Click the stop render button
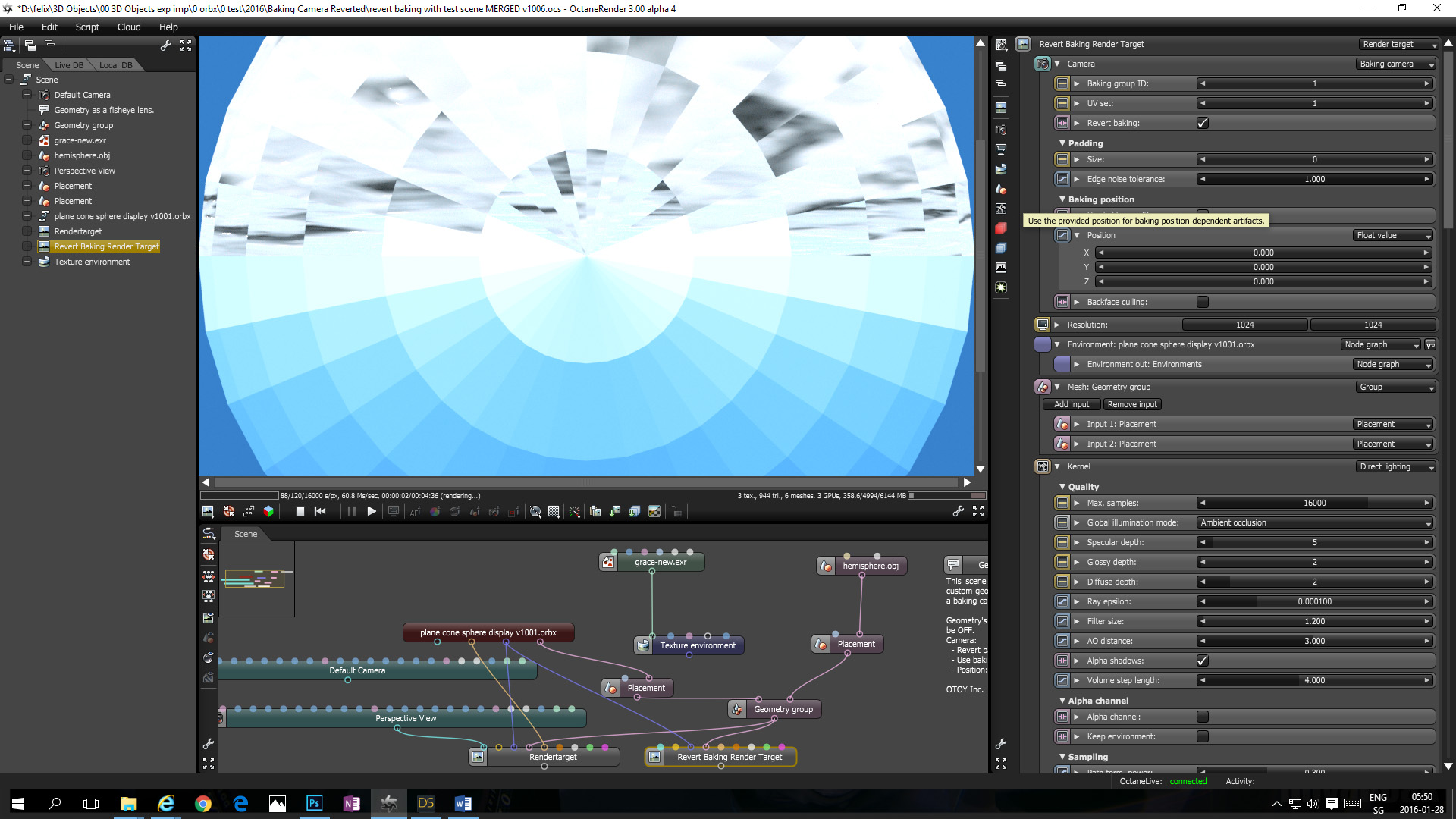The height and width of the screenshot is (819, 1456). [300, 512]
